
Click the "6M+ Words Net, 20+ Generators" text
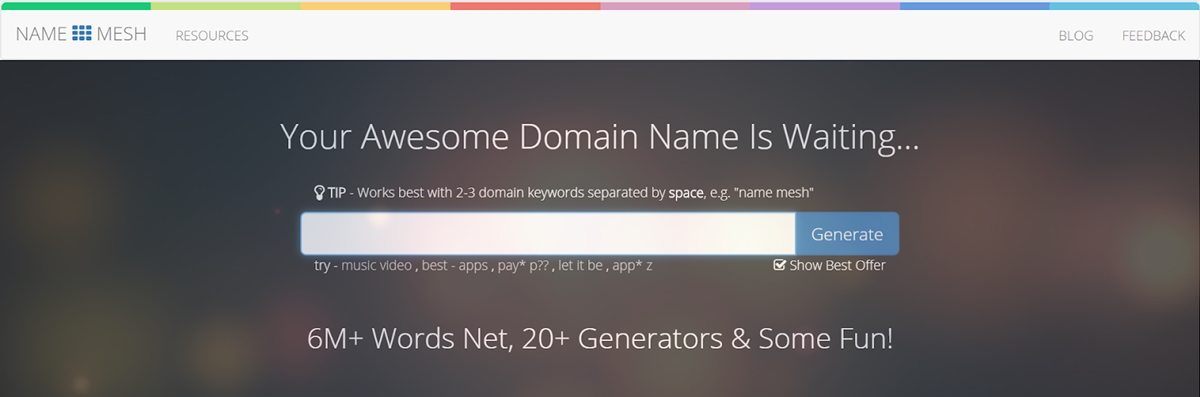(516, 338)
